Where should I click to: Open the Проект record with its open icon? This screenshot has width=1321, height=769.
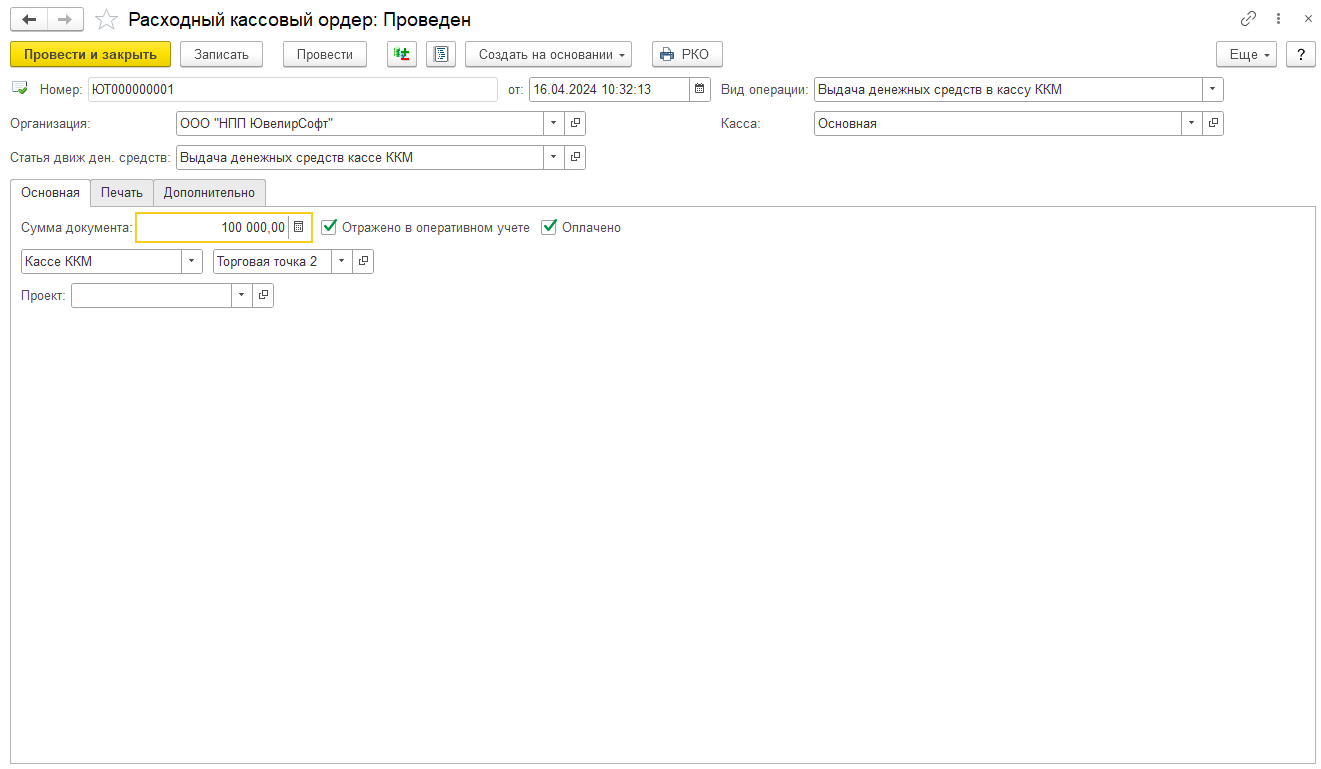[263, 295]
